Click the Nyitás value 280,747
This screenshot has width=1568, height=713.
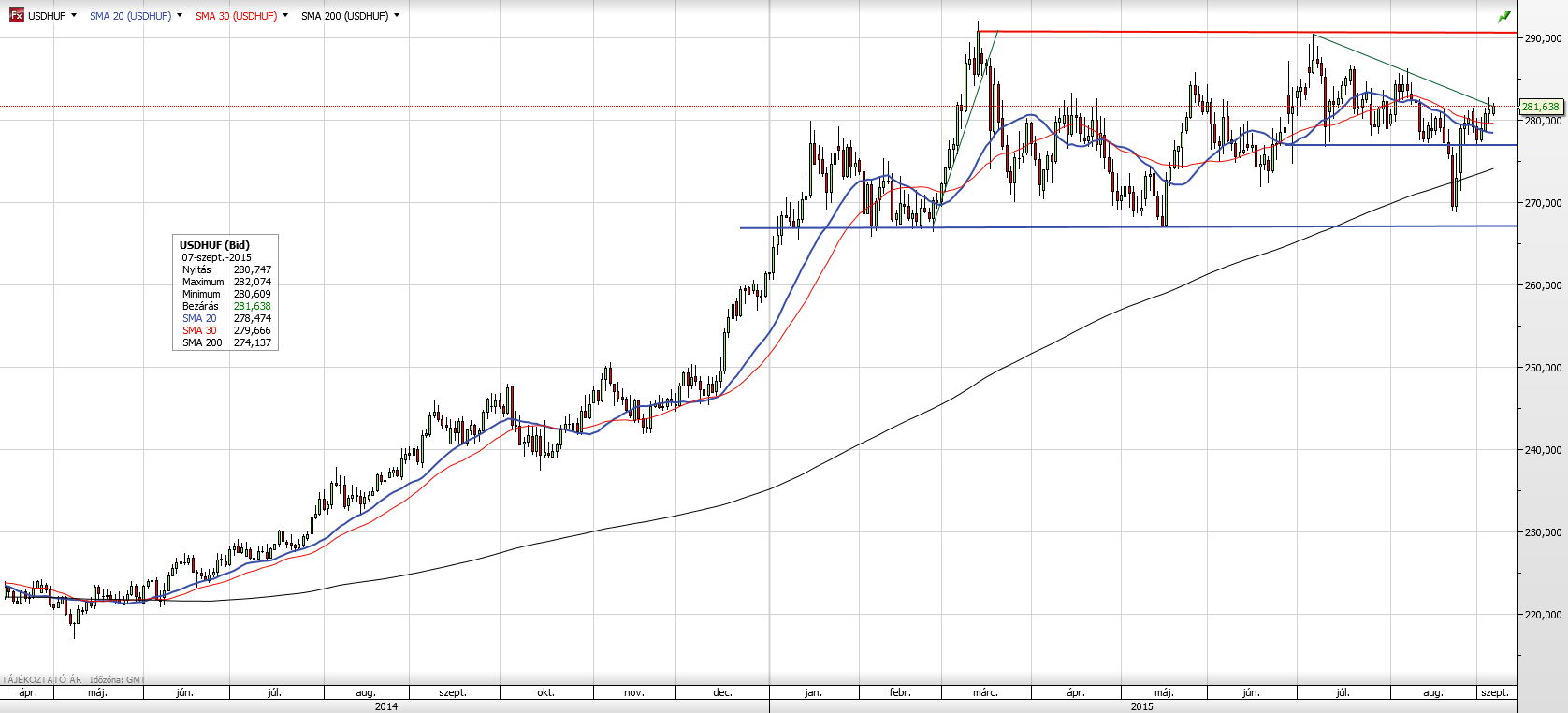click(253, 269)
